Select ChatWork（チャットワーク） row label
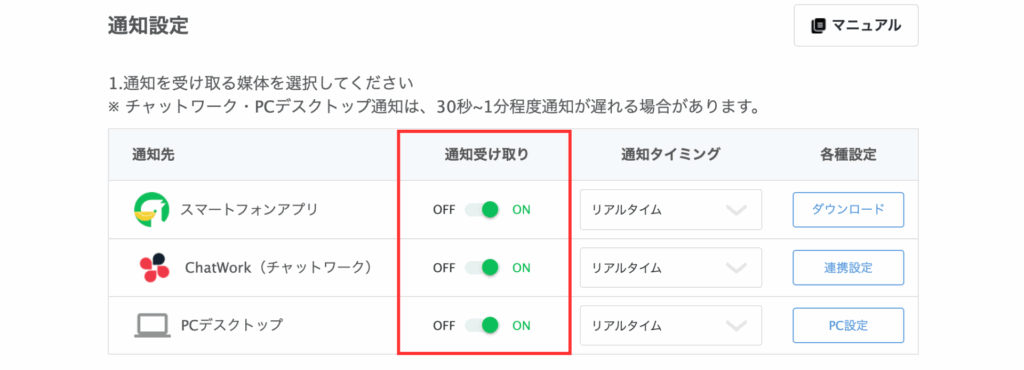1024x370 pixels. pos(279,268)
